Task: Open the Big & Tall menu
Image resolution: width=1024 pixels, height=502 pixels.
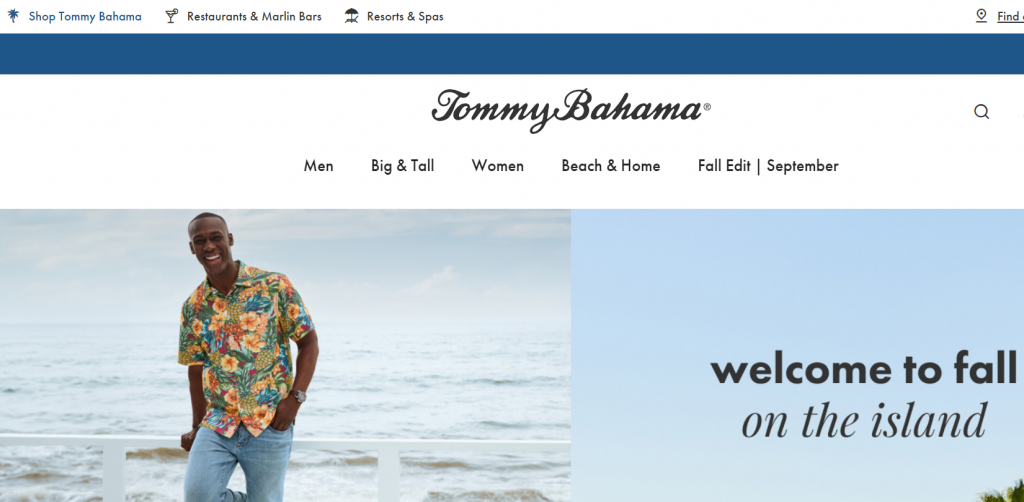Action: click(x=402, y=166)
